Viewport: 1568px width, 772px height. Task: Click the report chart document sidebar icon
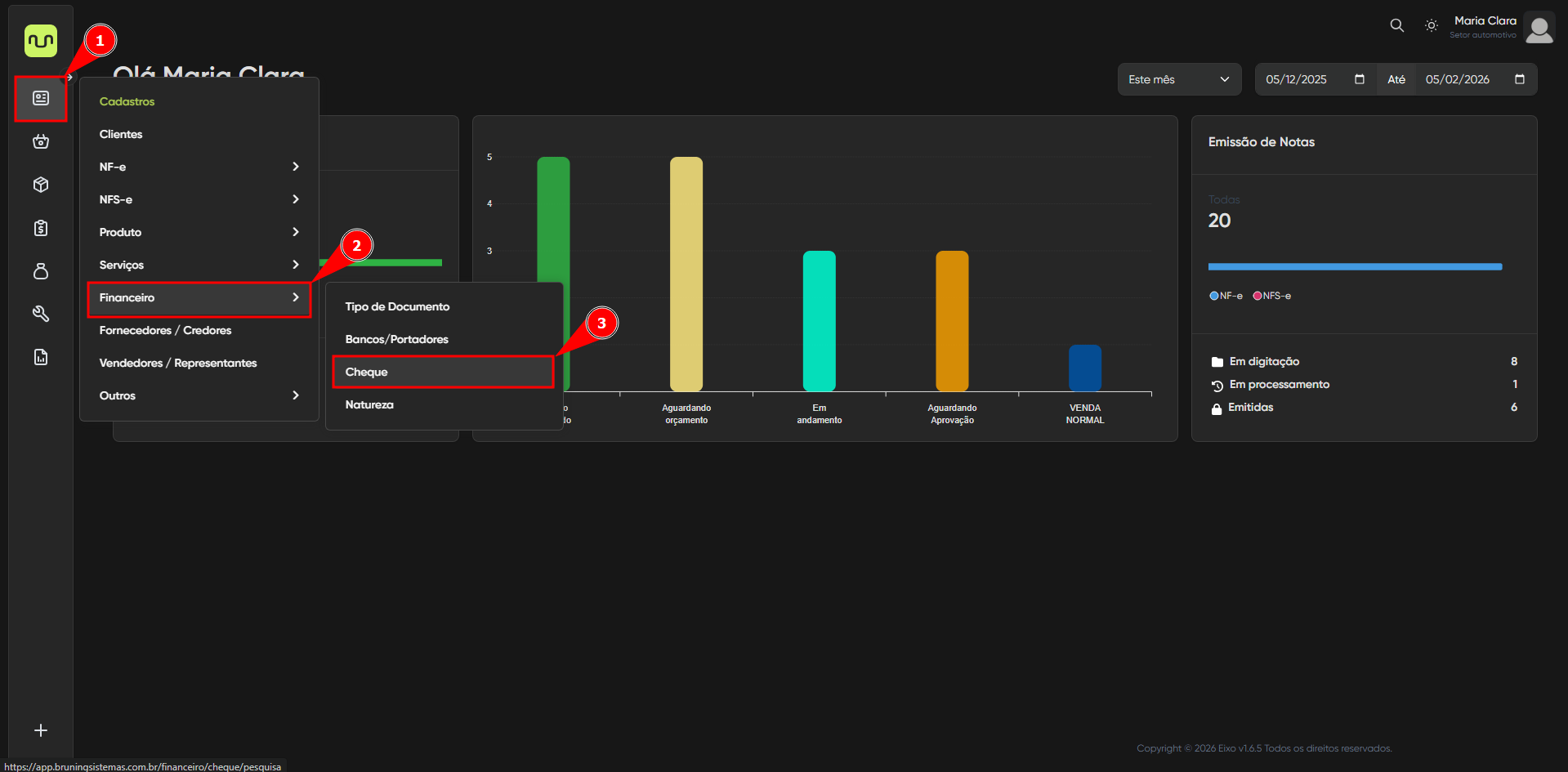41,357
